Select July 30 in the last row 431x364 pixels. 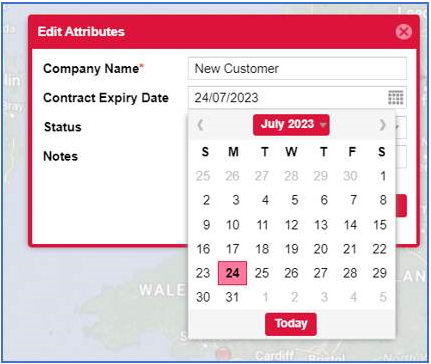point(203,297)
